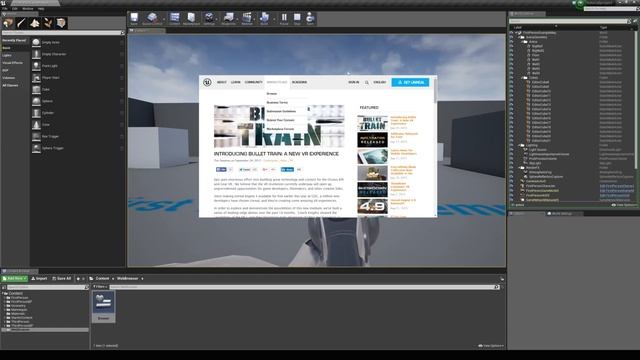Select the Geometry Editing mode icon
The width and height of the screenshot is (640, 360).
(61, 23)
